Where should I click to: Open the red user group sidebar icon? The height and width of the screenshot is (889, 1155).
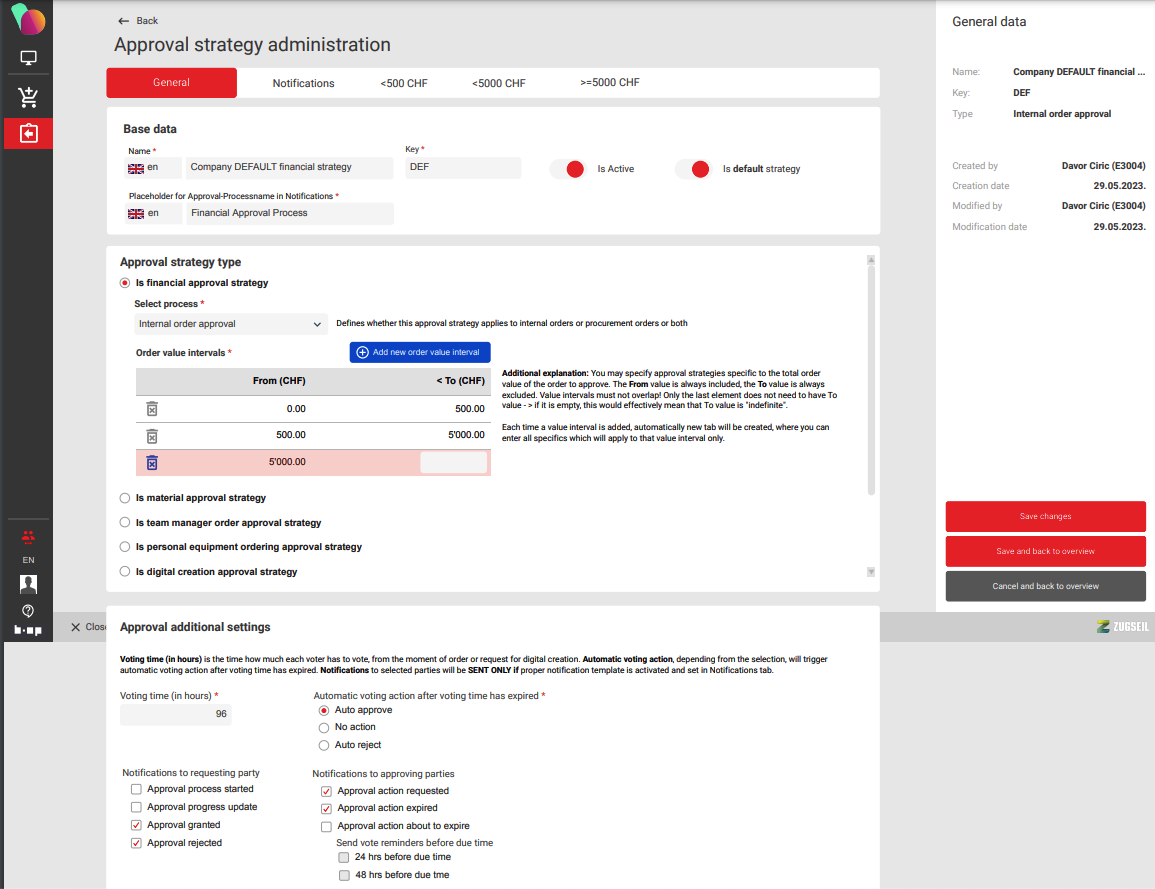(28, 536)
